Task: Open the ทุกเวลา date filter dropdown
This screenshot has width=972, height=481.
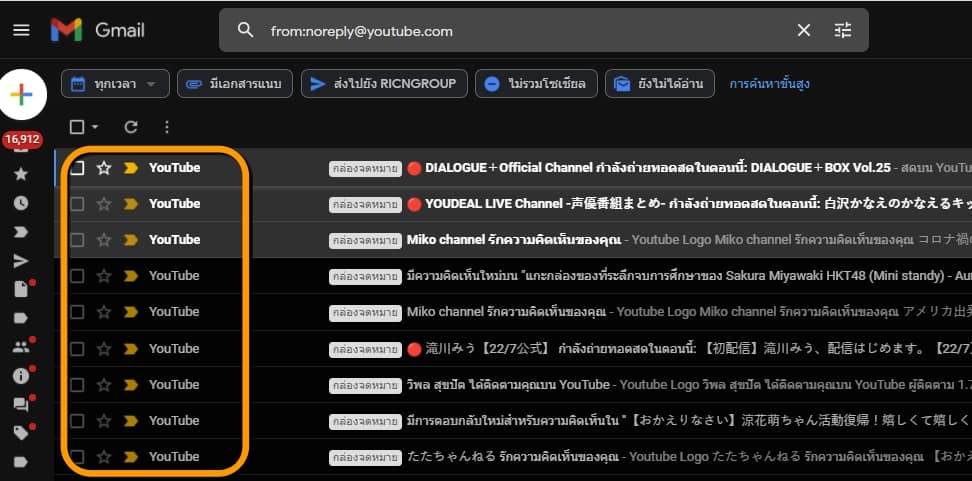Action: [115, 84]
